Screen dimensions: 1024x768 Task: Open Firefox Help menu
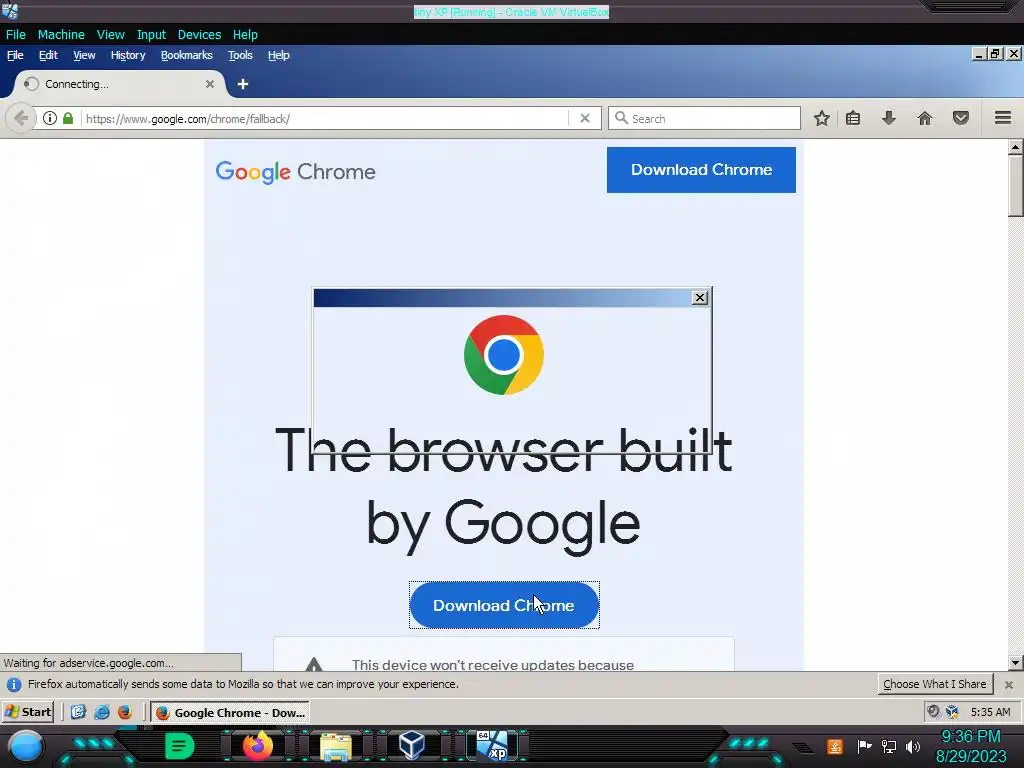[278, 56]
